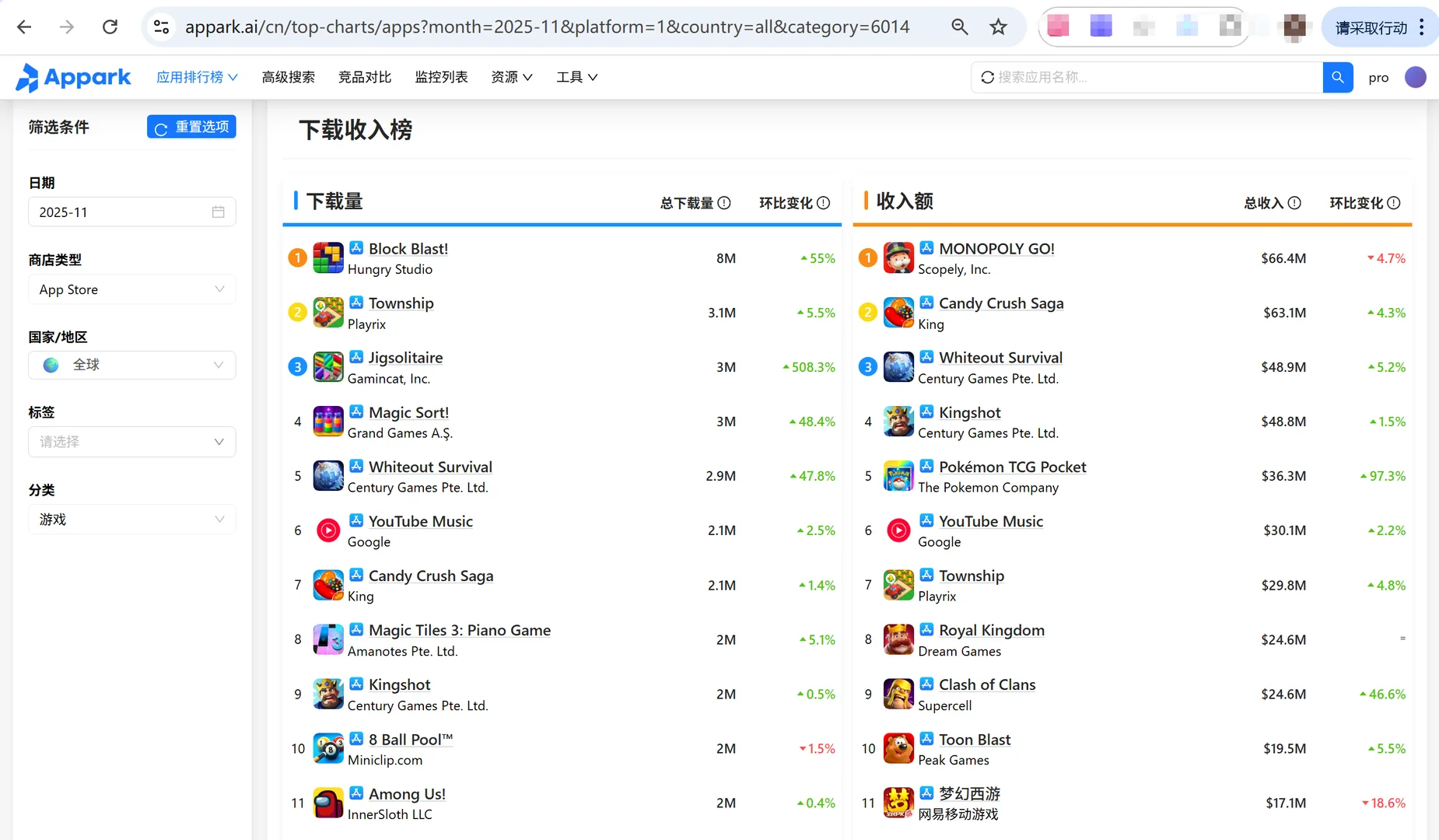Screen dimensions: 1439x840
Task: Switch to the 监控列表 section
Action: [x=440, y=77]
